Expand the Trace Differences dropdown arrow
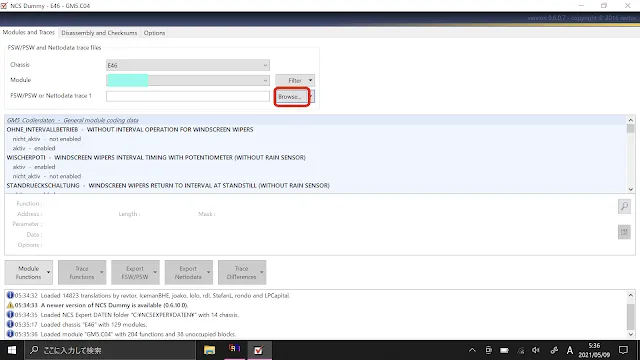The height and width of the screenshot is (360, 640). pyautogui.click(x=262, y=272)
